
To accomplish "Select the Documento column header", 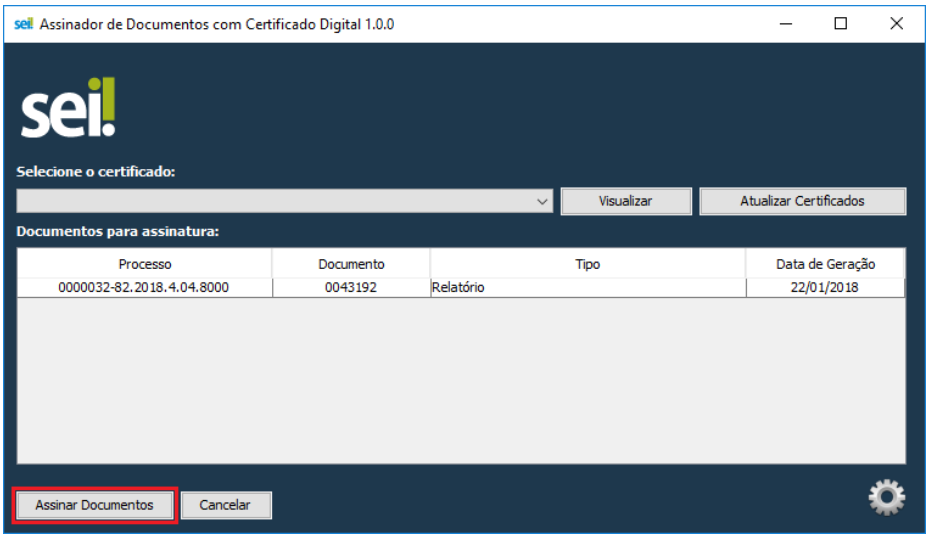I will pos(351,264).
